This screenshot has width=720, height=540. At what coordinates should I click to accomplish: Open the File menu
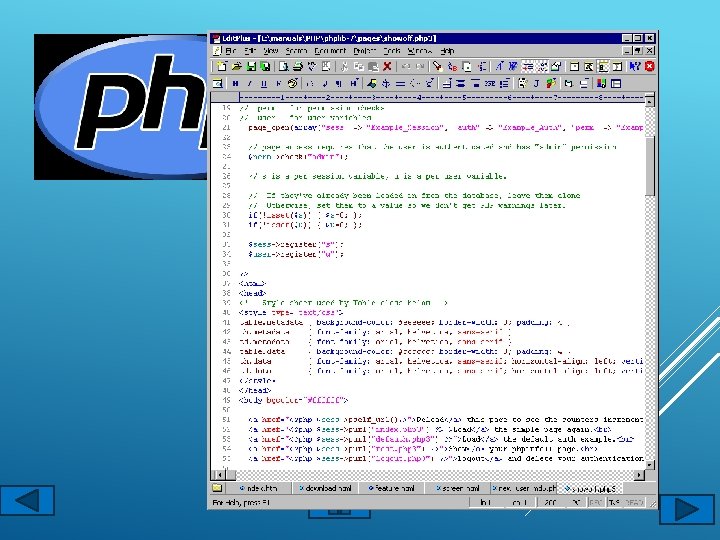pos(231,51)
